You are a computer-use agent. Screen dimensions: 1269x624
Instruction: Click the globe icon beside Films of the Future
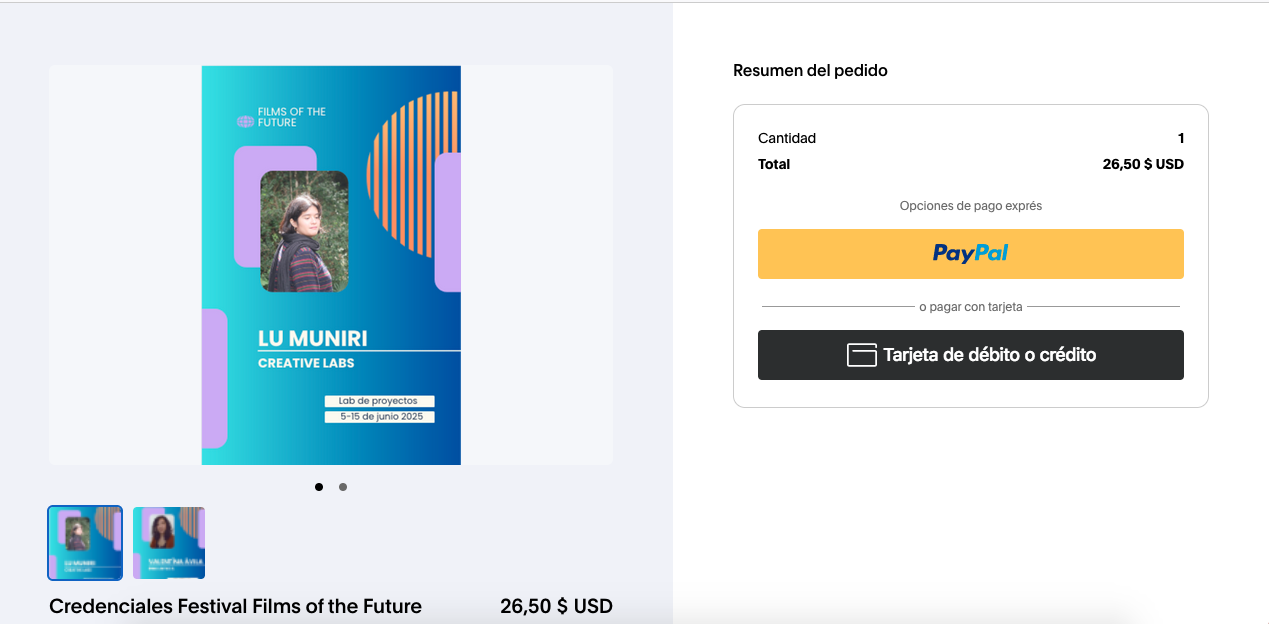coord(245,122)
